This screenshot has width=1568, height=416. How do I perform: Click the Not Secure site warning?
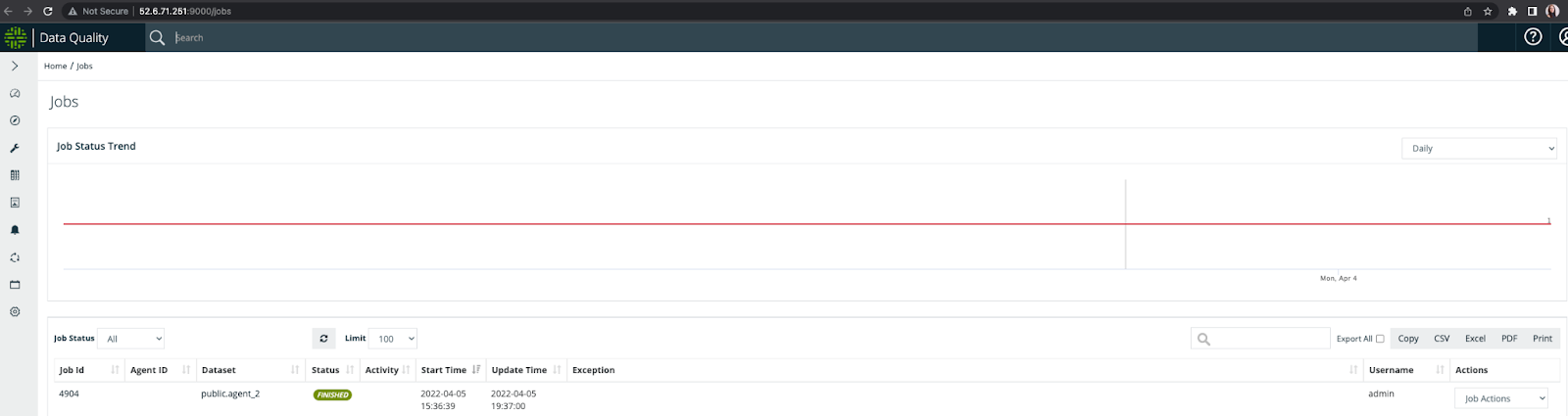98,11
